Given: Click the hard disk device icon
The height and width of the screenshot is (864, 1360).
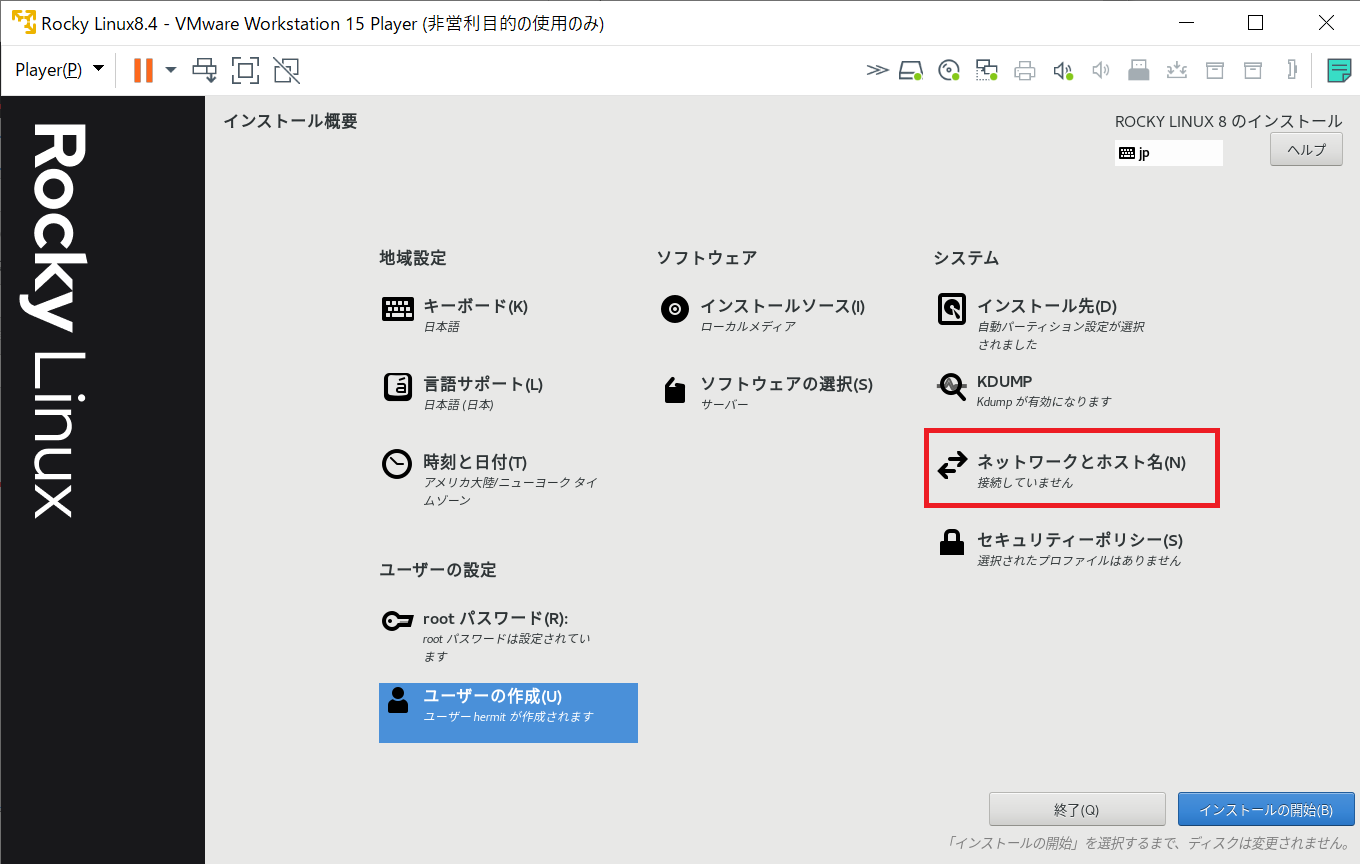Looking at the screenshot, I should (x=910, y=70).
